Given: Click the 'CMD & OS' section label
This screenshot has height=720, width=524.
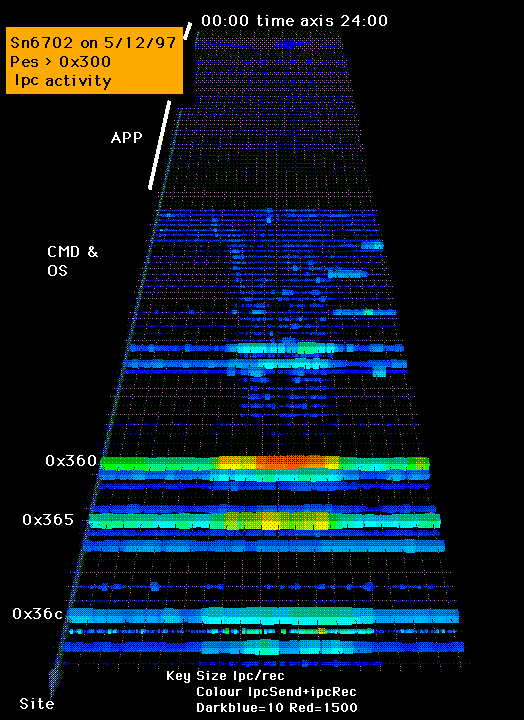Looking at the screenshot, I should coord(73,261).
